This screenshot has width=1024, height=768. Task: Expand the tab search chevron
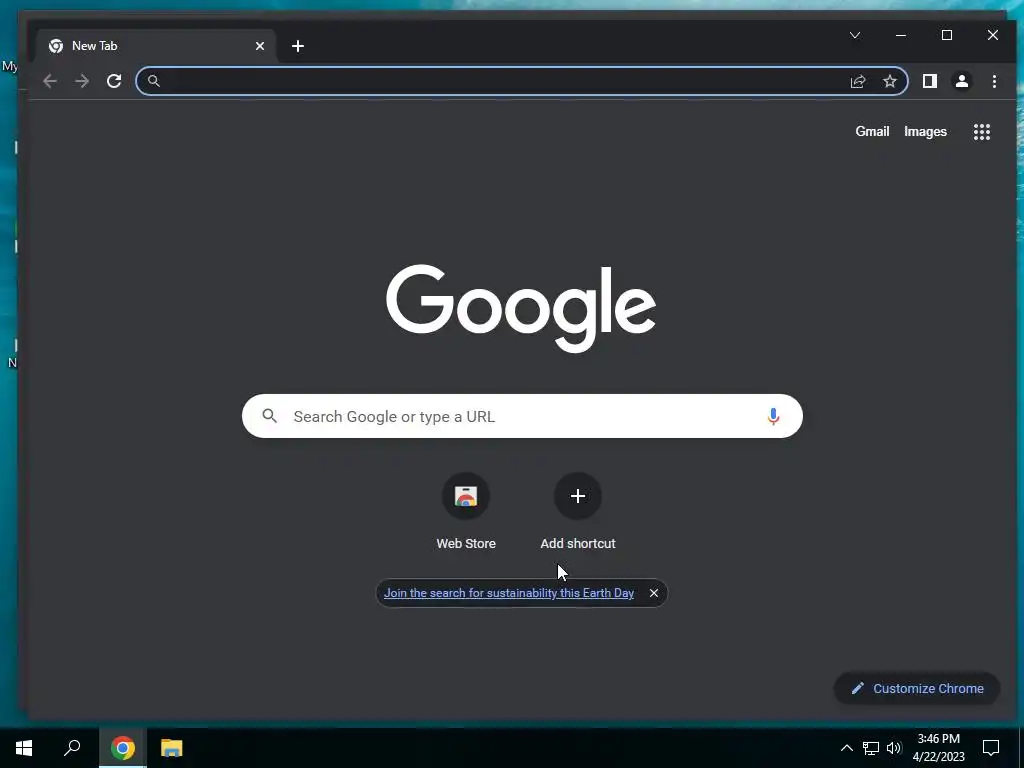click(855, 35)
